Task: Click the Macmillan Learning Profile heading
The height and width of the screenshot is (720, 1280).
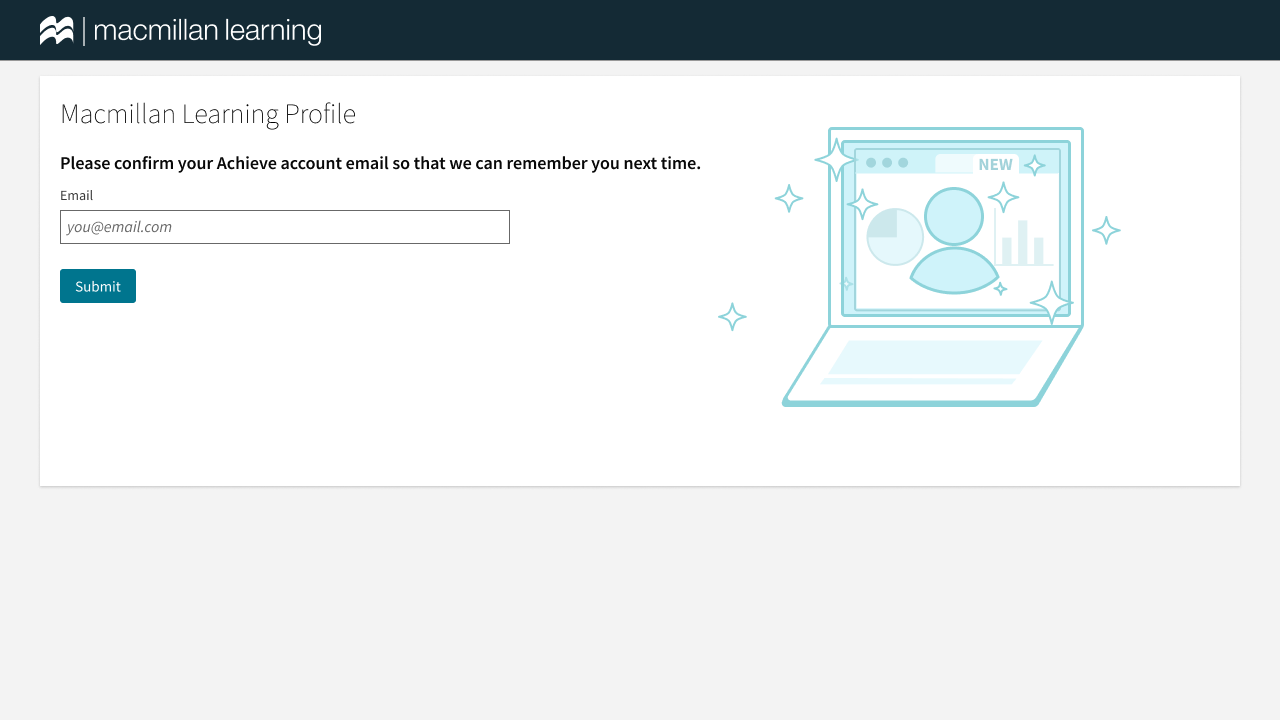Action: (x=208, y=114)
